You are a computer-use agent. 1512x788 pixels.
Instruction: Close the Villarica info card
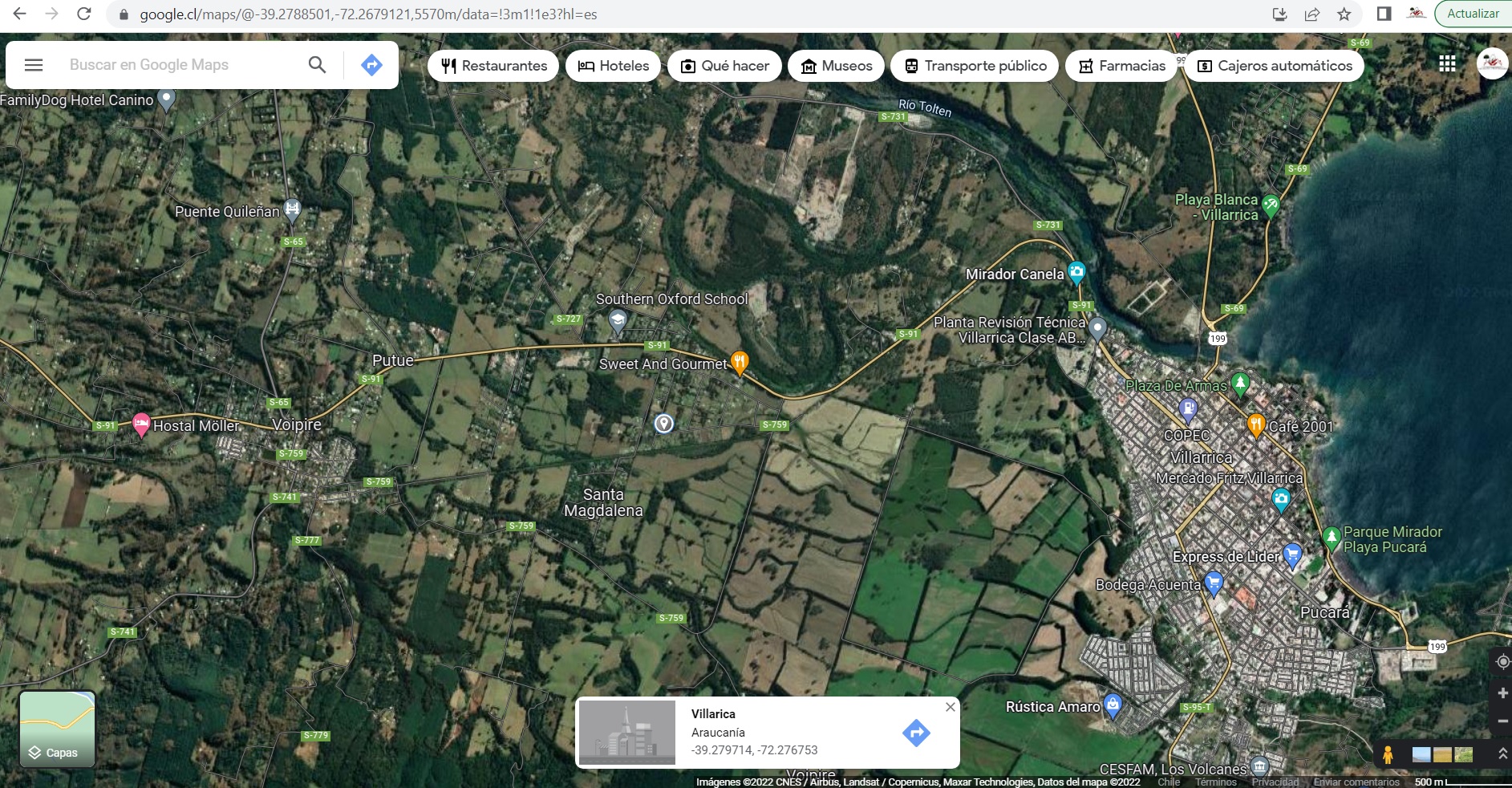click(x=951, y=707)
